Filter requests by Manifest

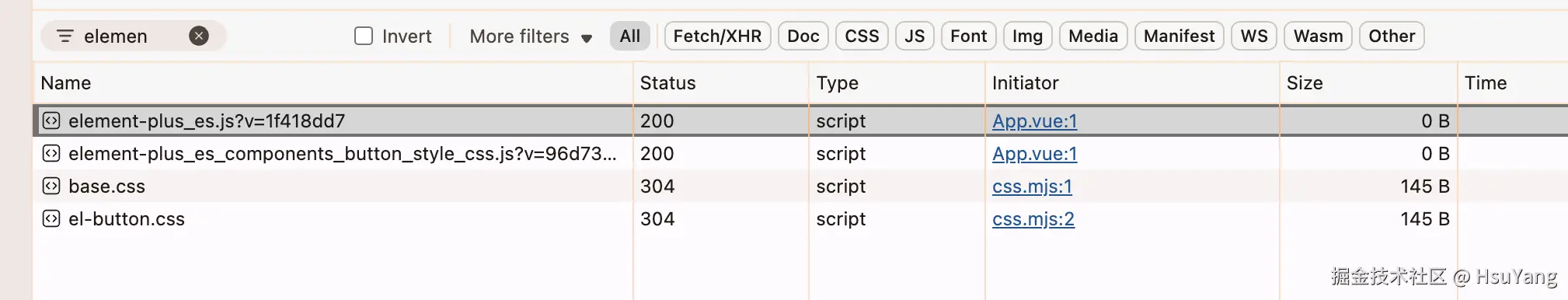pos(1179,36)
